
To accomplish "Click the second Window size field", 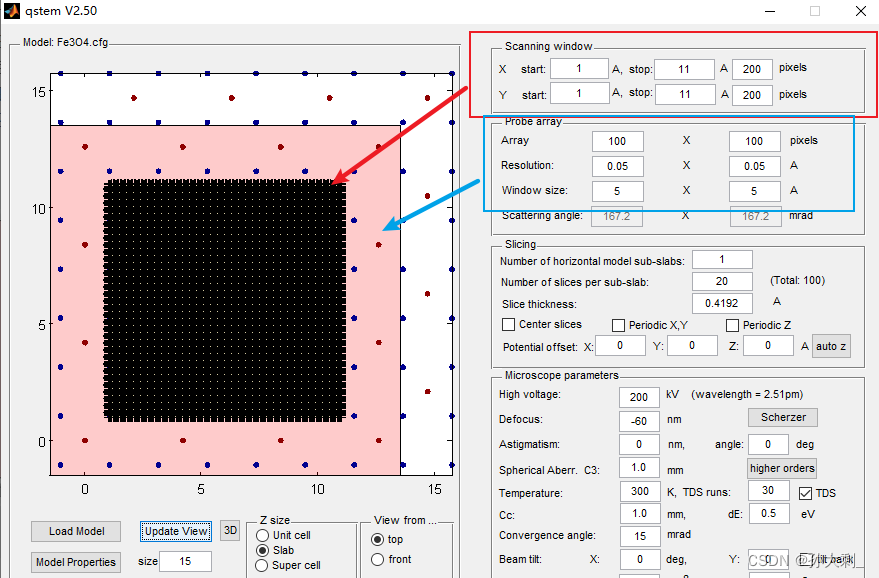I will click(755, 191).
